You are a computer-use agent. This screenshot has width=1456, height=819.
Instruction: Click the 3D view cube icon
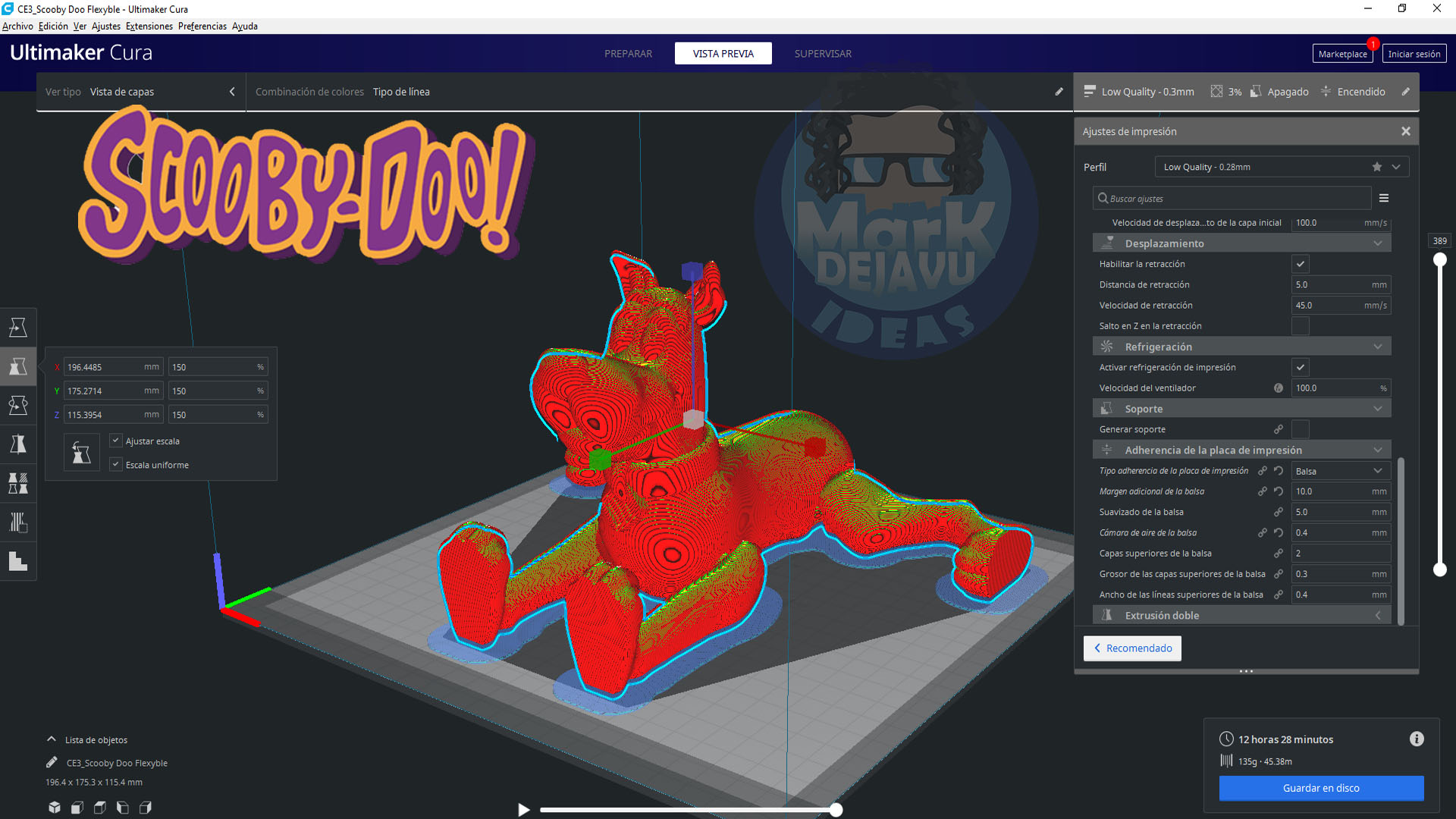[55, 808]
